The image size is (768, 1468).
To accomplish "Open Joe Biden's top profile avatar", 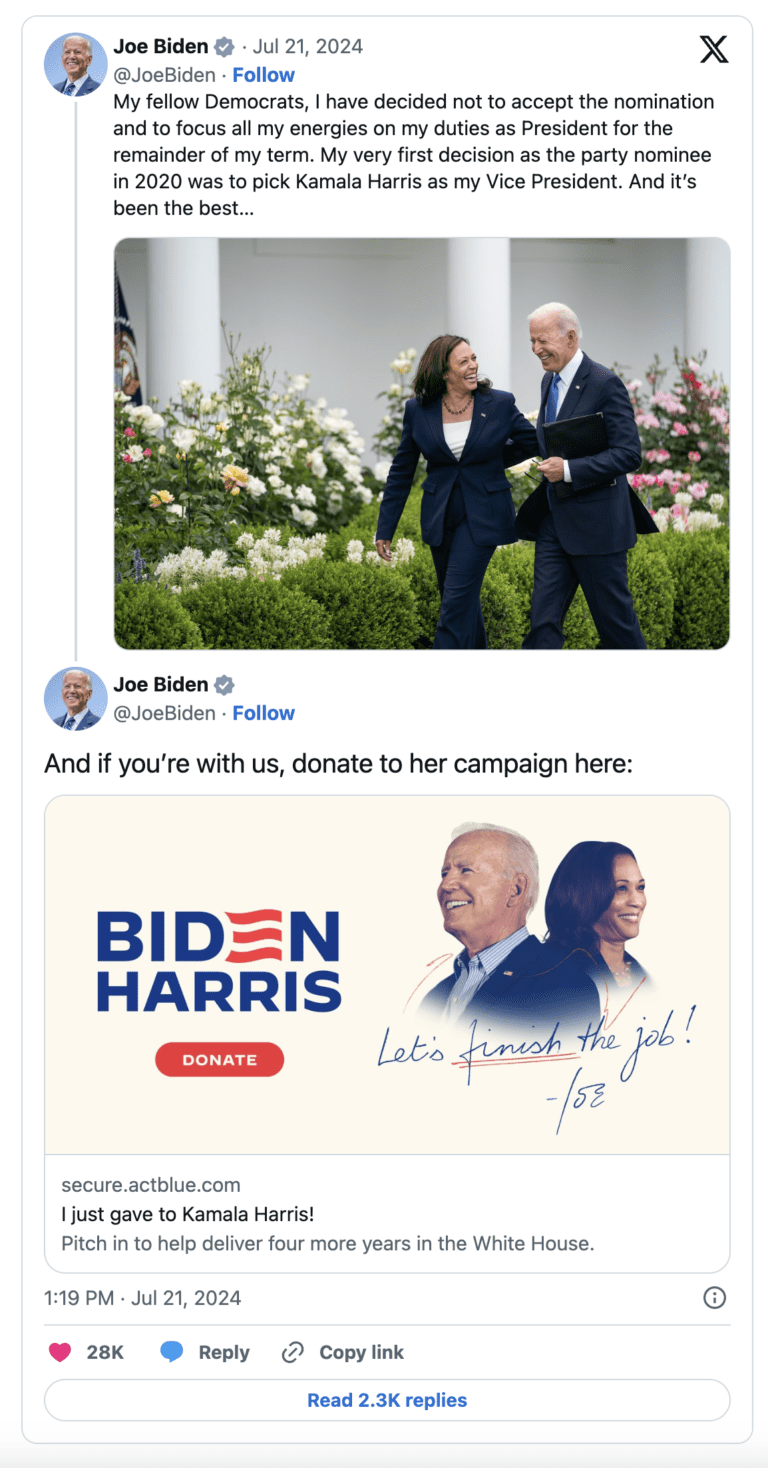I will [x=76, y=64].
